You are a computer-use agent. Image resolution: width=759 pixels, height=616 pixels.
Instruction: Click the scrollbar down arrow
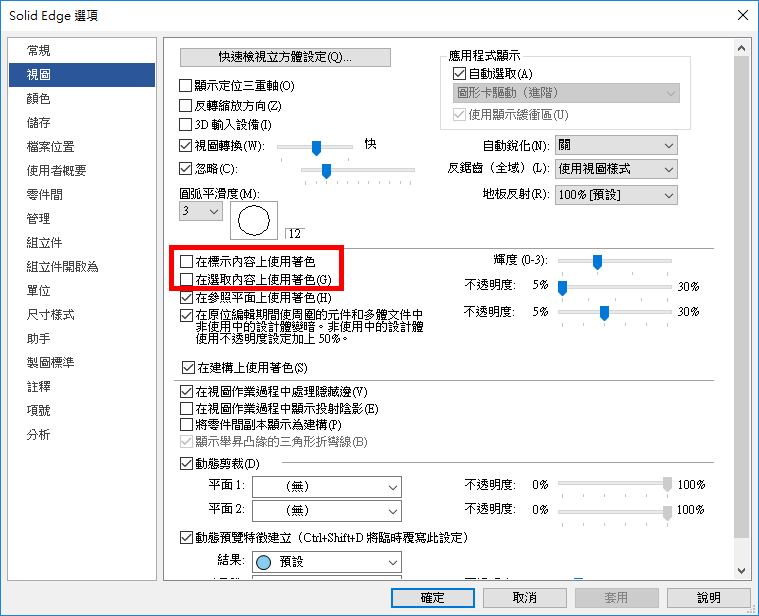(741, 571)
